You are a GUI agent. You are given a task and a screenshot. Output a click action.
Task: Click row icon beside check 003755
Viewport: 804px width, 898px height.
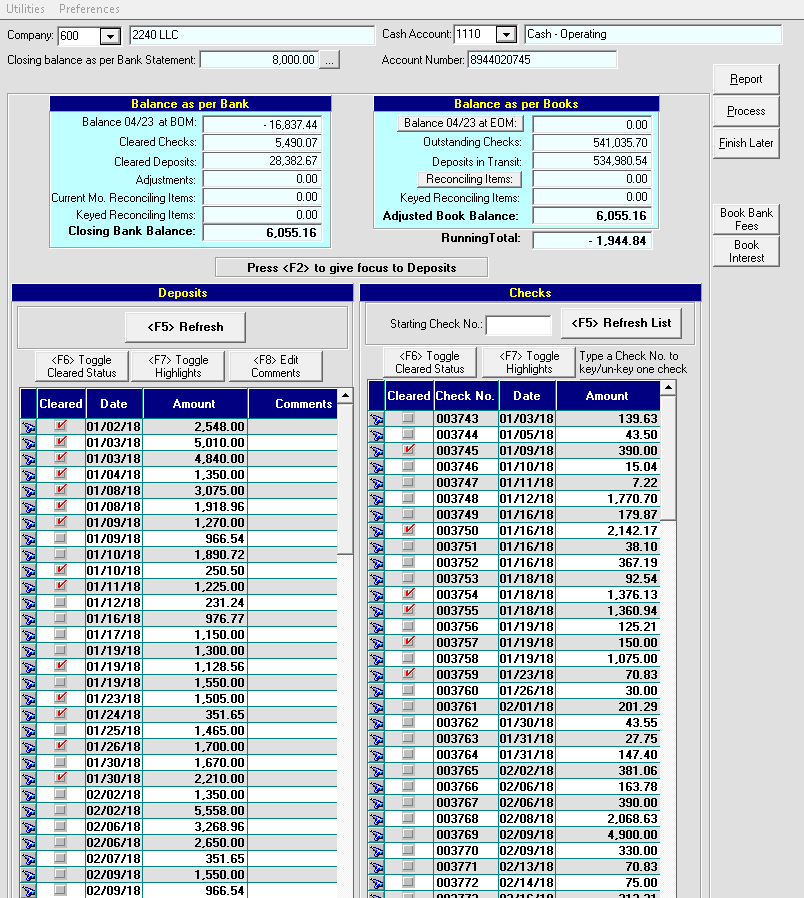pyautogui.click(x=376, y=610)
